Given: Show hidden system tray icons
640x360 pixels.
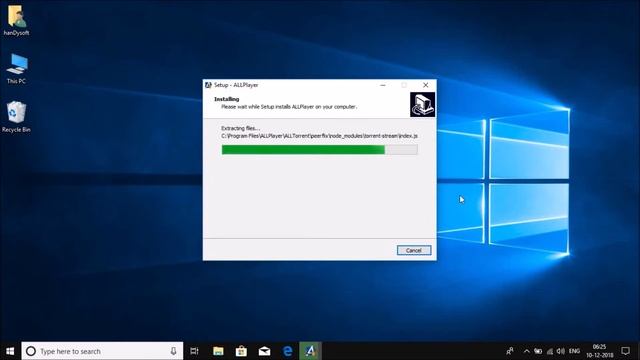Looking at the screenshot, I should click(x=527, y=351).
